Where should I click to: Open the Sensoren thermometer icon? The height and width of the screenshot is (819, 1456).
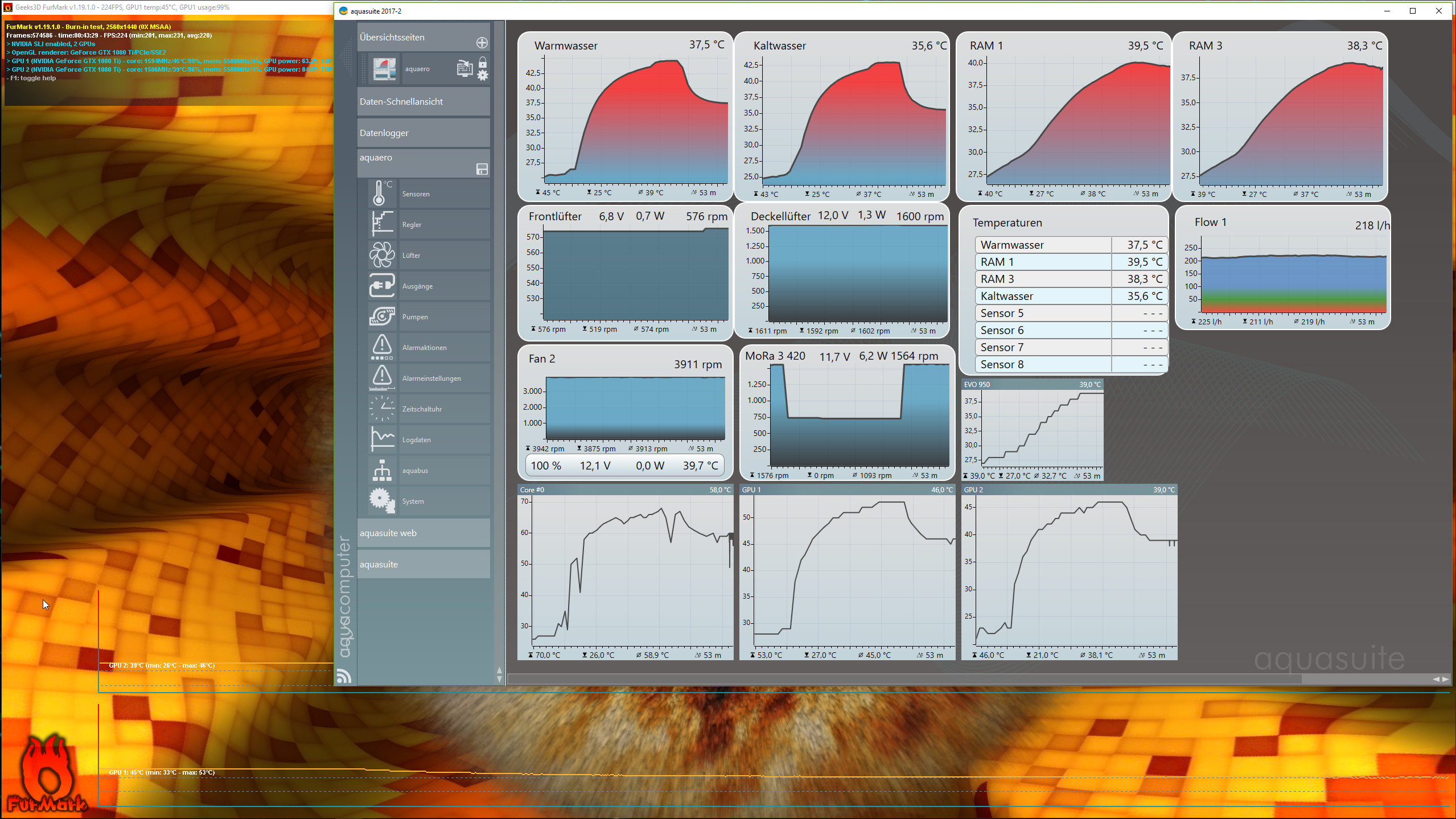point(381,194)
